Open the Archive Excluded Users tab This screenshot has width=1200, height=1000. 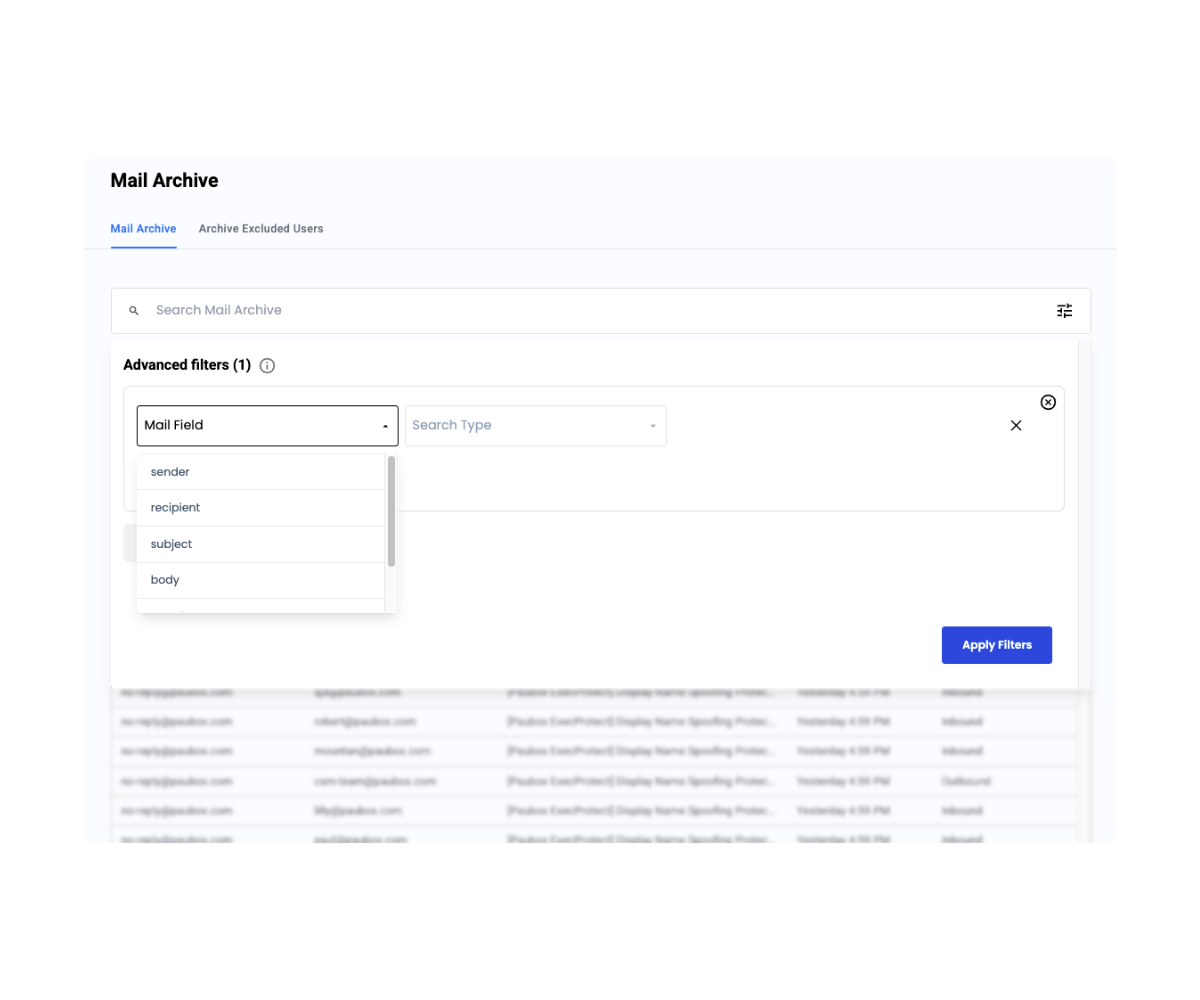pyautogui.click(x=261, y=229)
